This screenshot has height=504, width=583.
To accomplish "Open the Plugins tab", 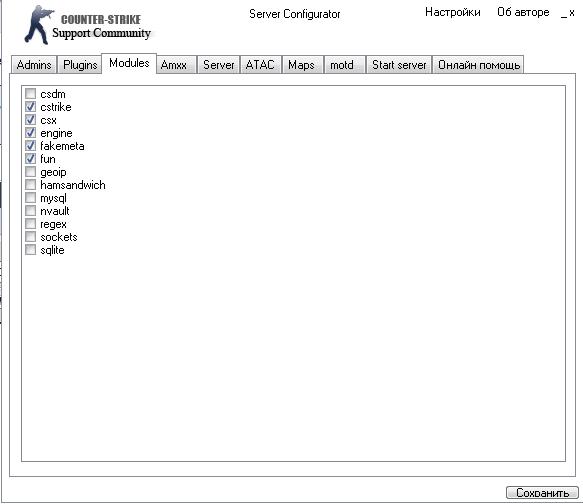I will point(80,65).
